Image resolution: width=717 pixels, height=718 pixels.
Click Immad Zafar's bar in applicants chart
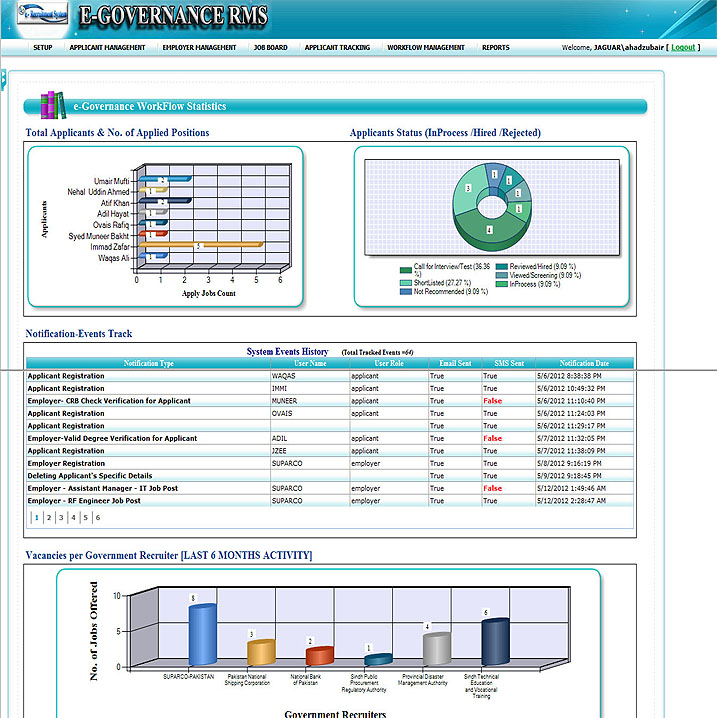point(201,245)
